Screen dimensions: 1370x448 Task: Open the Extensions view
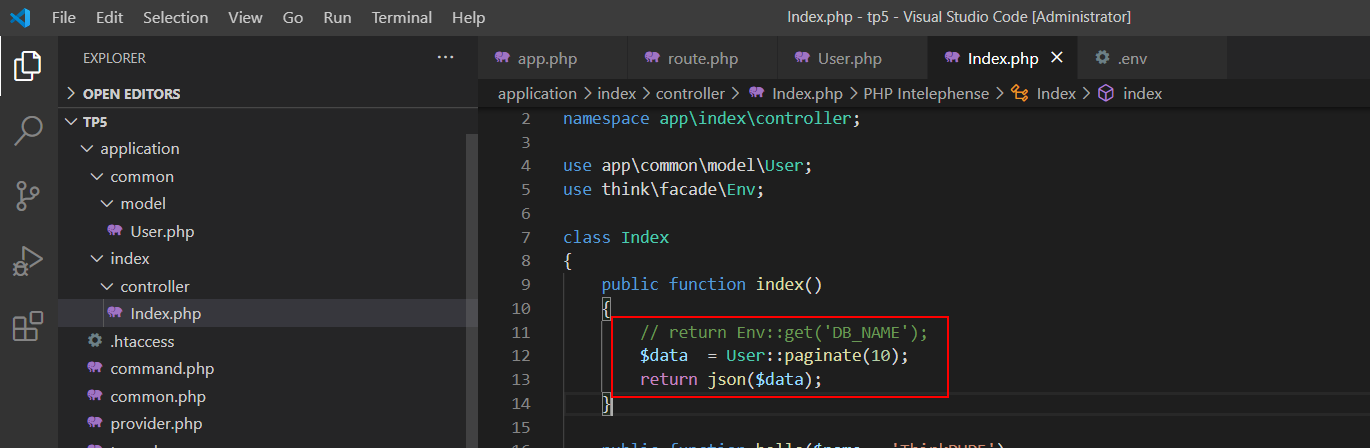[28, 326]
